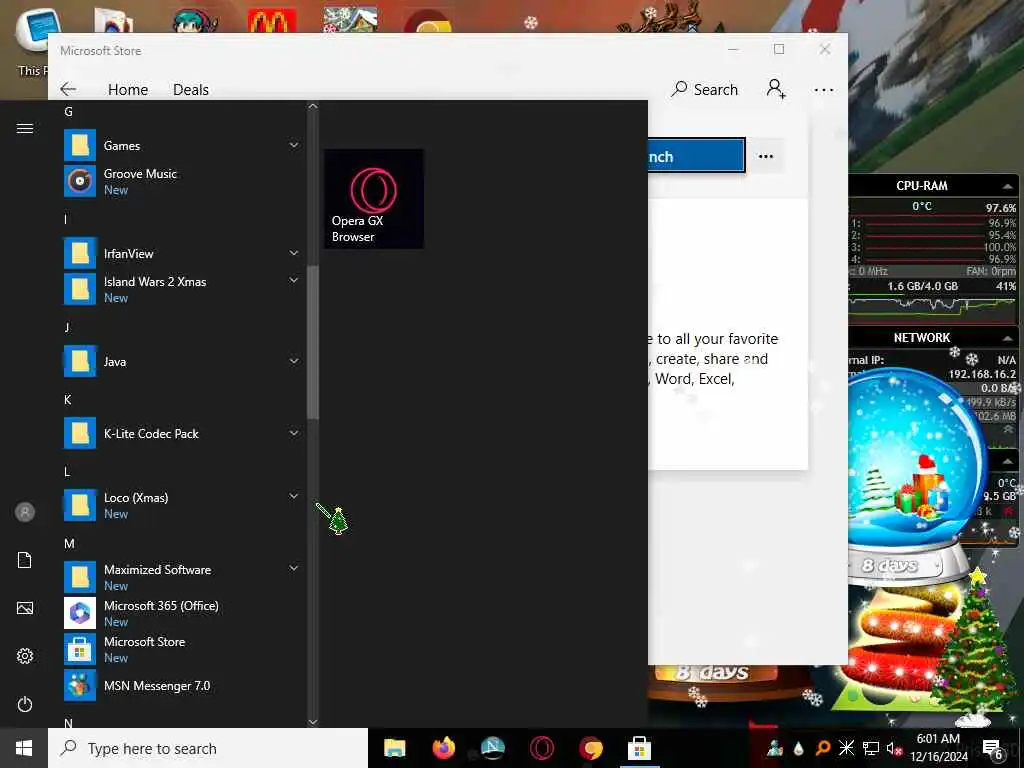
Task: Open File Explorer from the taskbar
Action: point(394,748)
